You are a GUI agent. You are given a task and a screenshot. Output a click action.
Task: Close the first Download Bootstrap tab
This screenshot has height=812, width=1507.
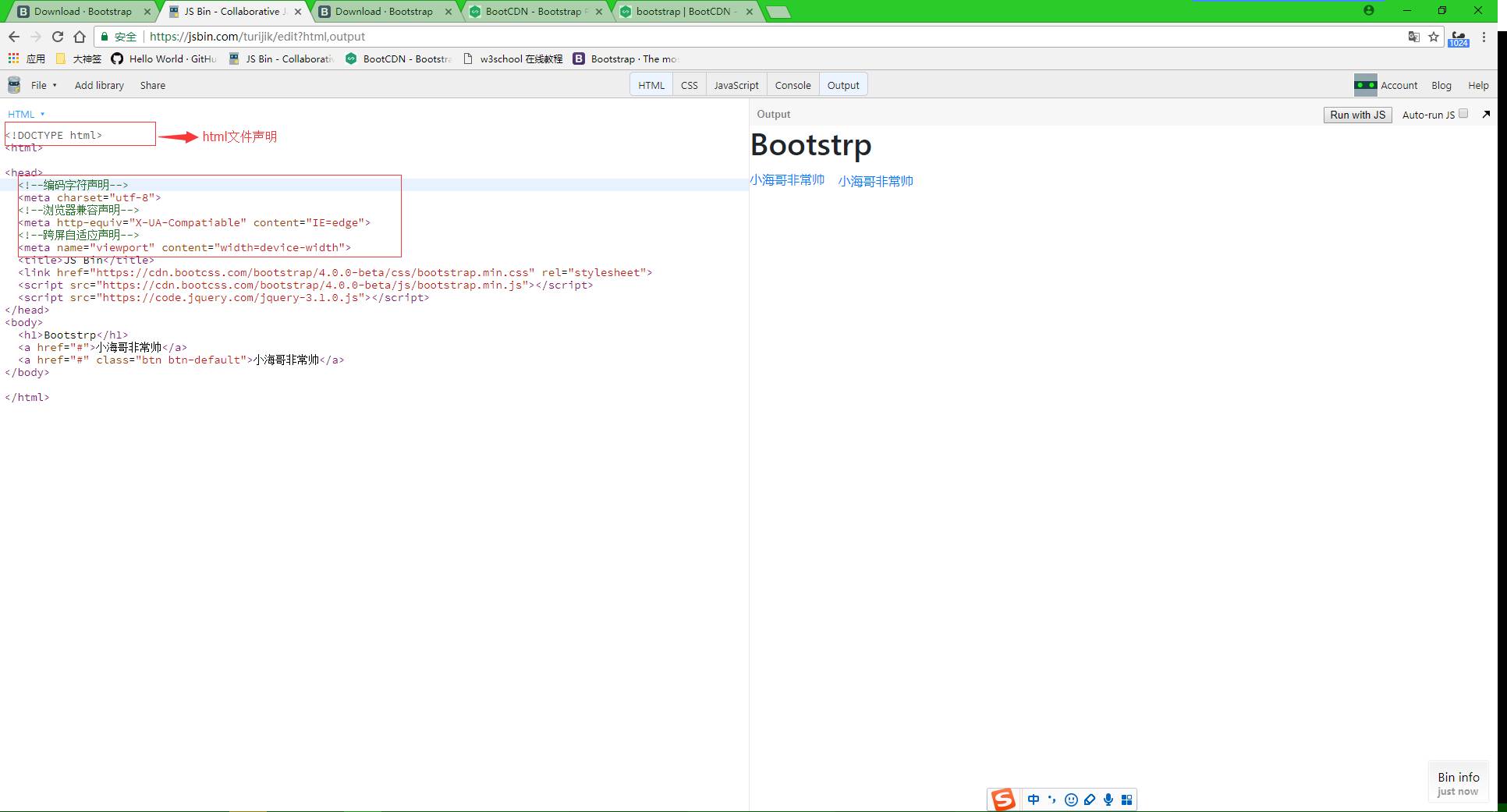[147, 12]
